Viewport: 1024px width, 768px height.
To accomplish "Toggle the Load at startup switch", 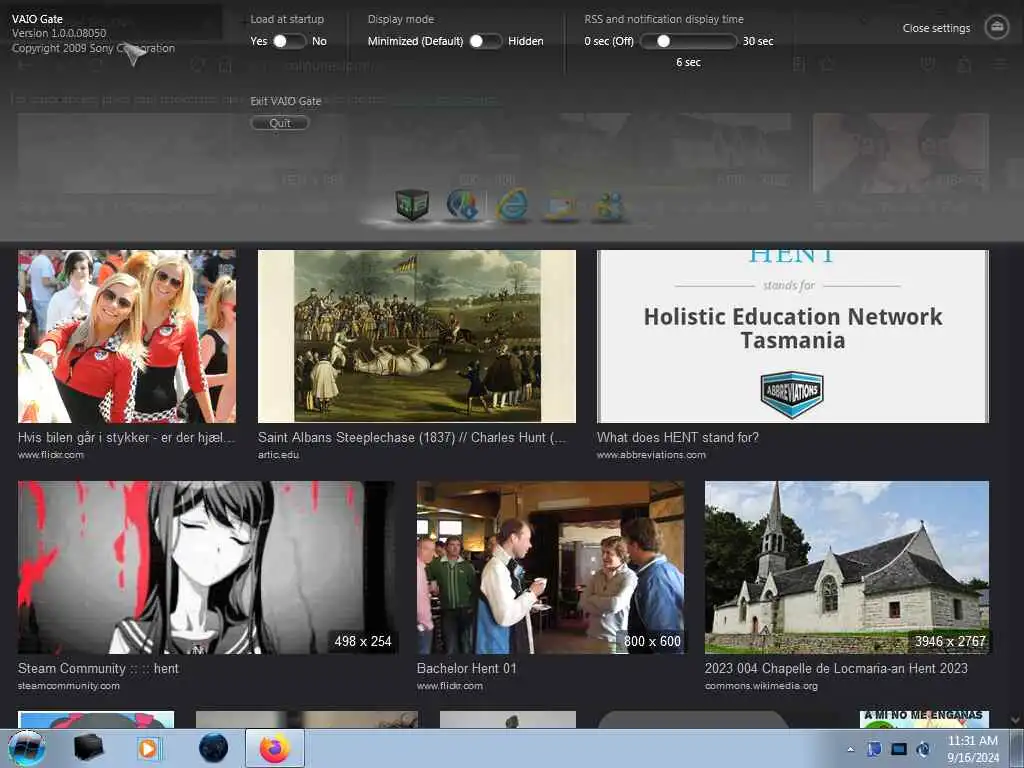I will [x=288, y=41].
